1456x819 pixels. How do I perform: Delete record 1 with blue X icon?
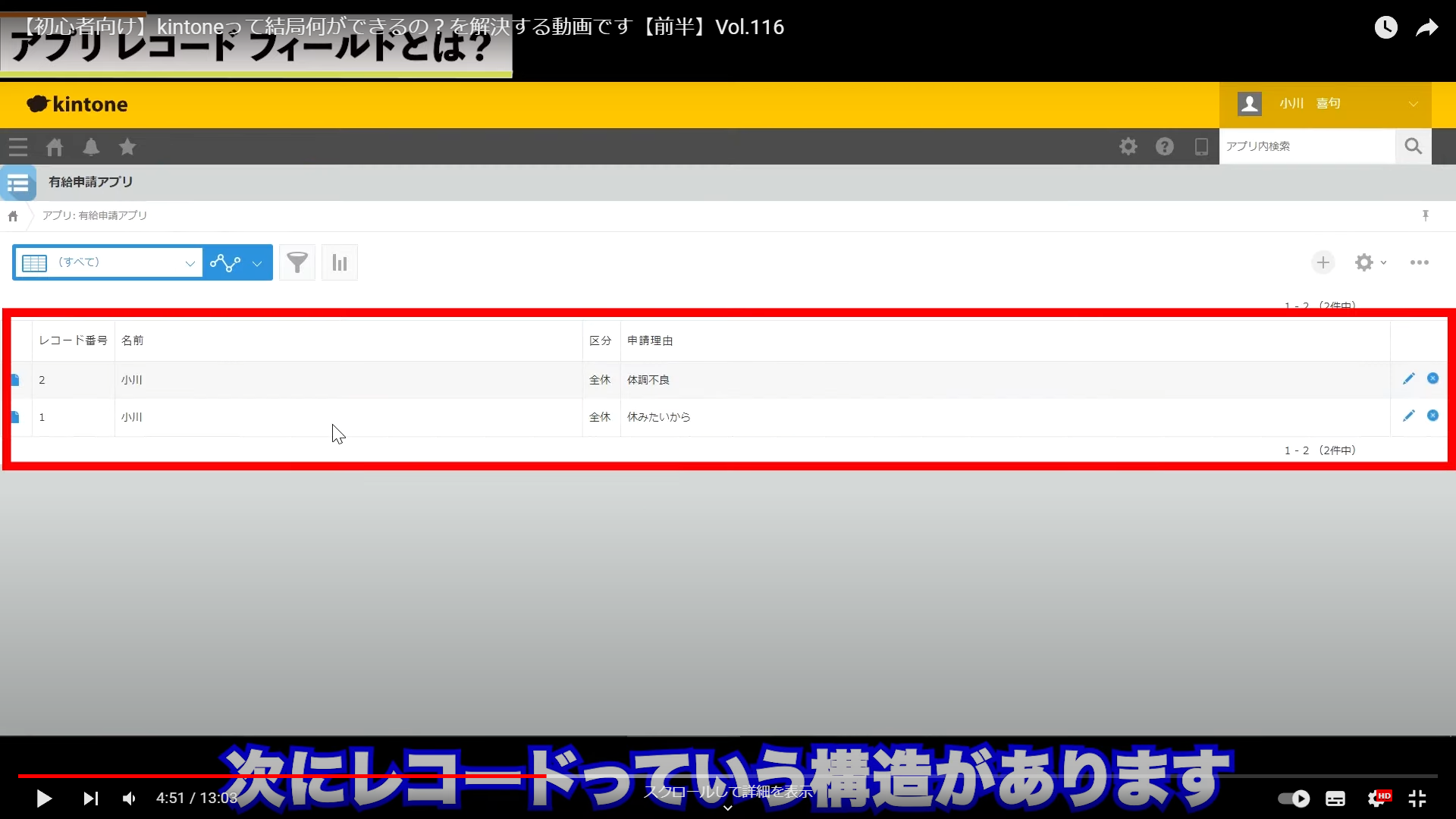(1432, 416)
